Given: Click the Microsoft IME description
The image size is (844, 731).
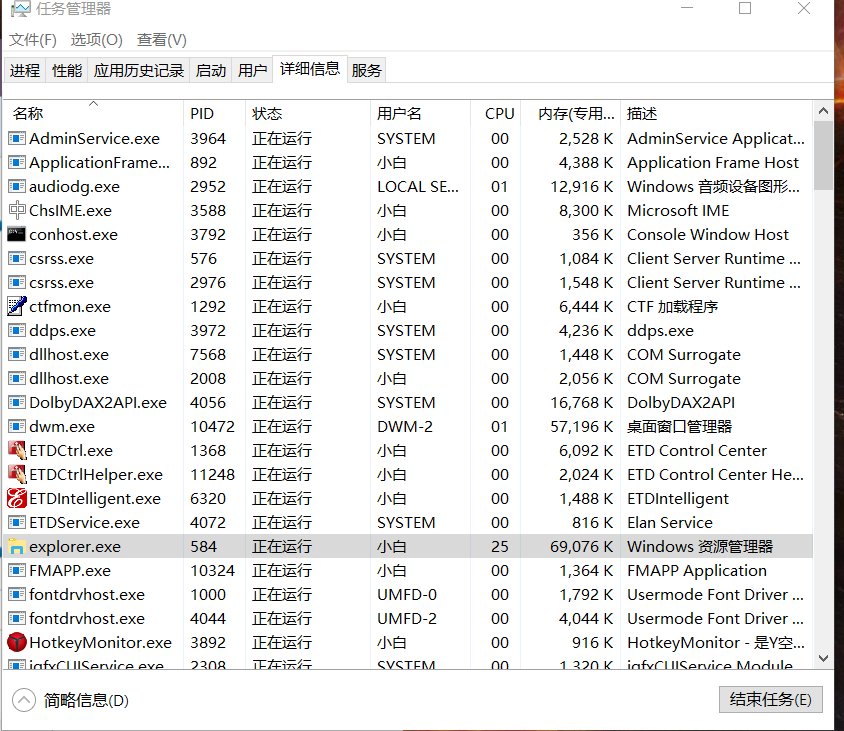Looking at the screenshot, I should [678, 210].
